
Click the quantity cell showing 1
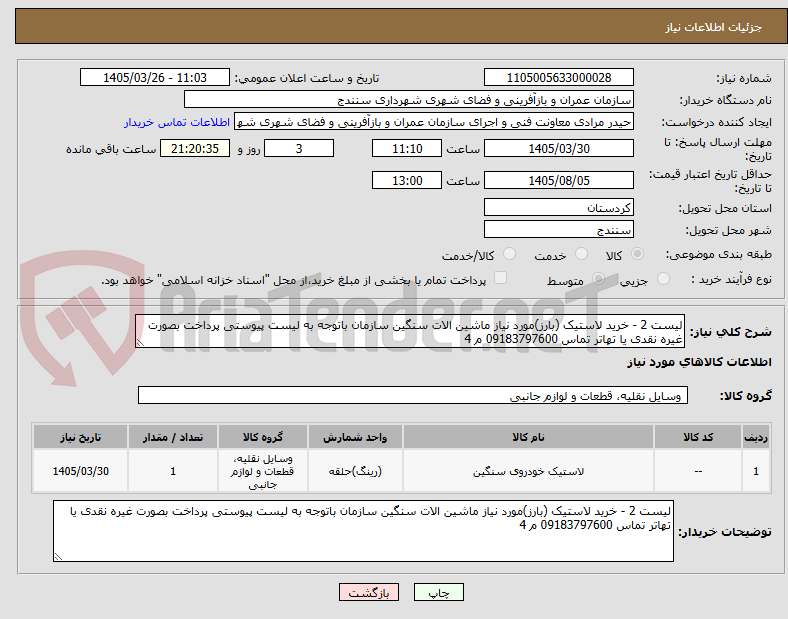tap(173, 471)
